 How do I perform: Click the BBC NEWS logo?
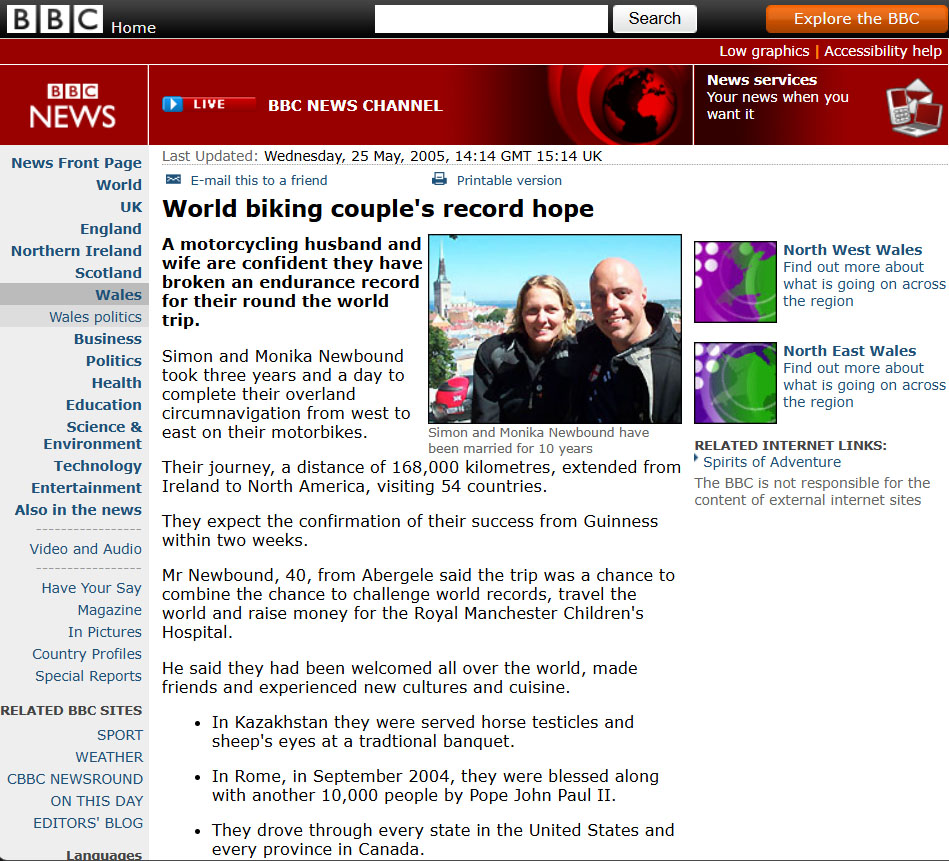[73, 104]
